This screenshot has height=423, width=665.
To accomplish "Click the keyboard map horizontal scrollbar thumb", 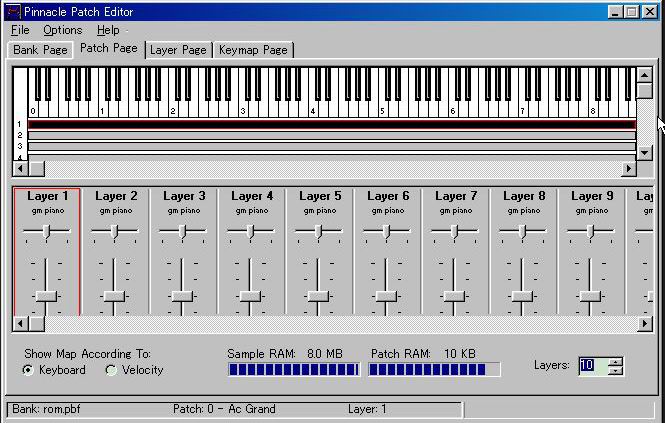I will [x=36, y=168].
